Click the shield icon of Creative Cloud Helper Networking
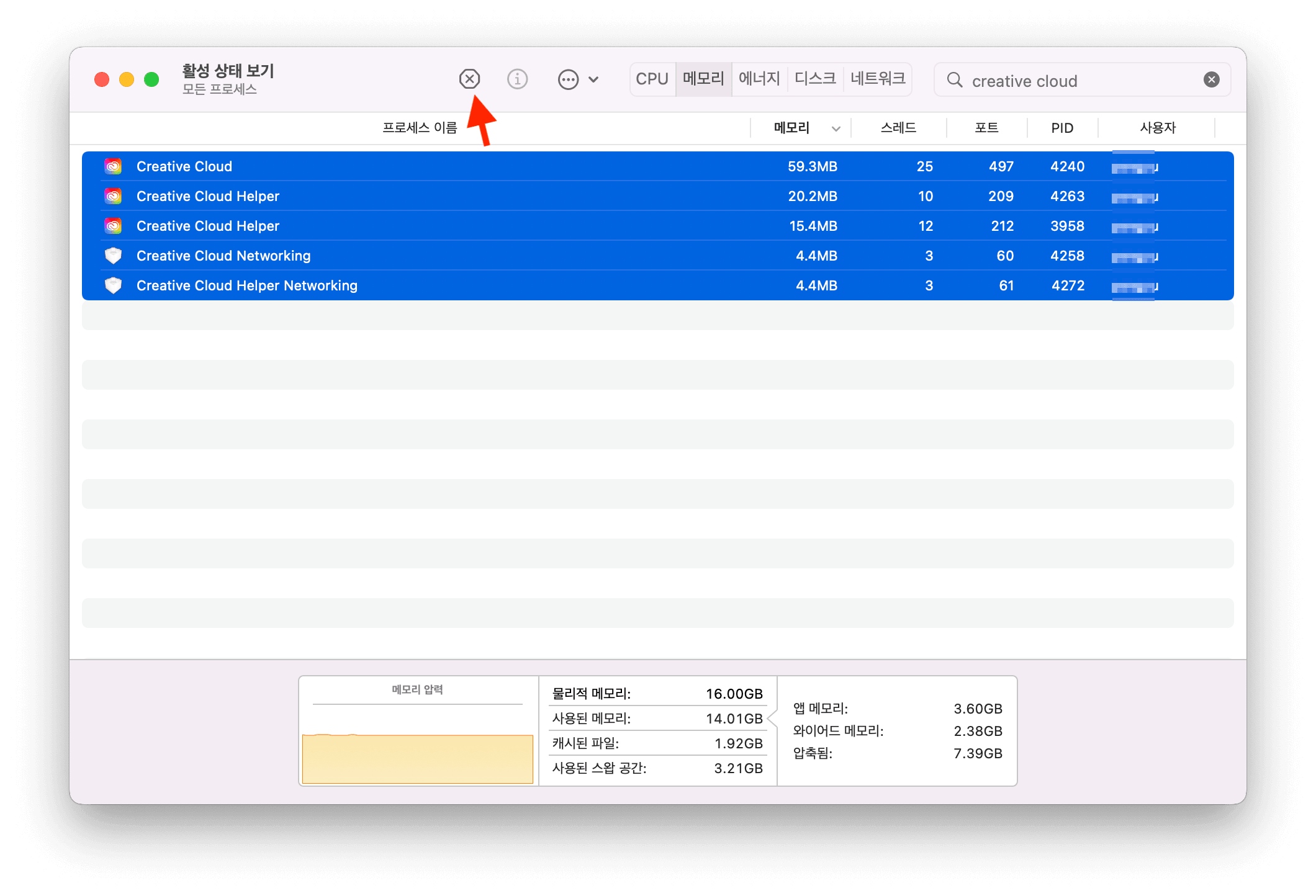The image size is (1316, 896). (x=113, y=285)
